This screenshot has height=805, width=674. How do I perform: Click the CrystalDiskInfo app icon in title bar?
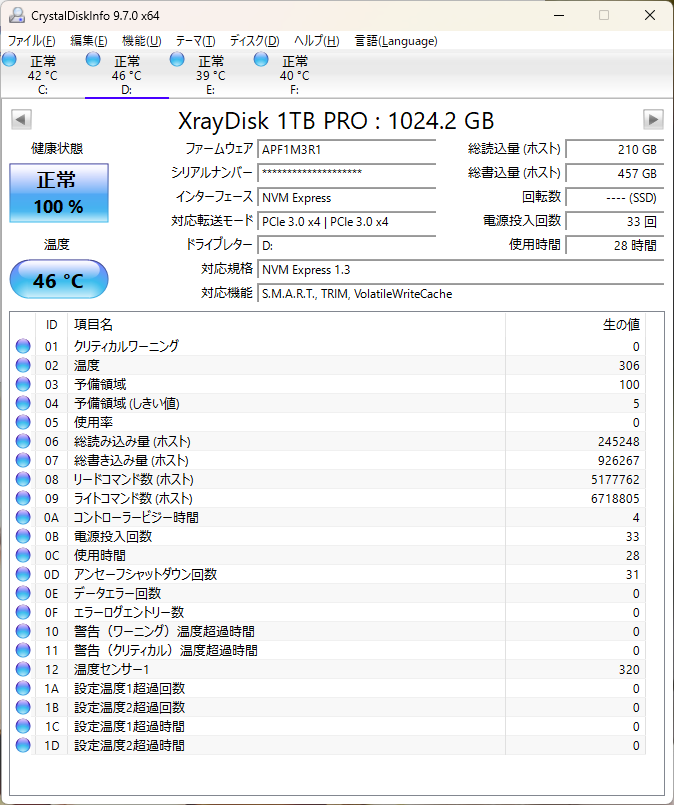pos(16,15)
